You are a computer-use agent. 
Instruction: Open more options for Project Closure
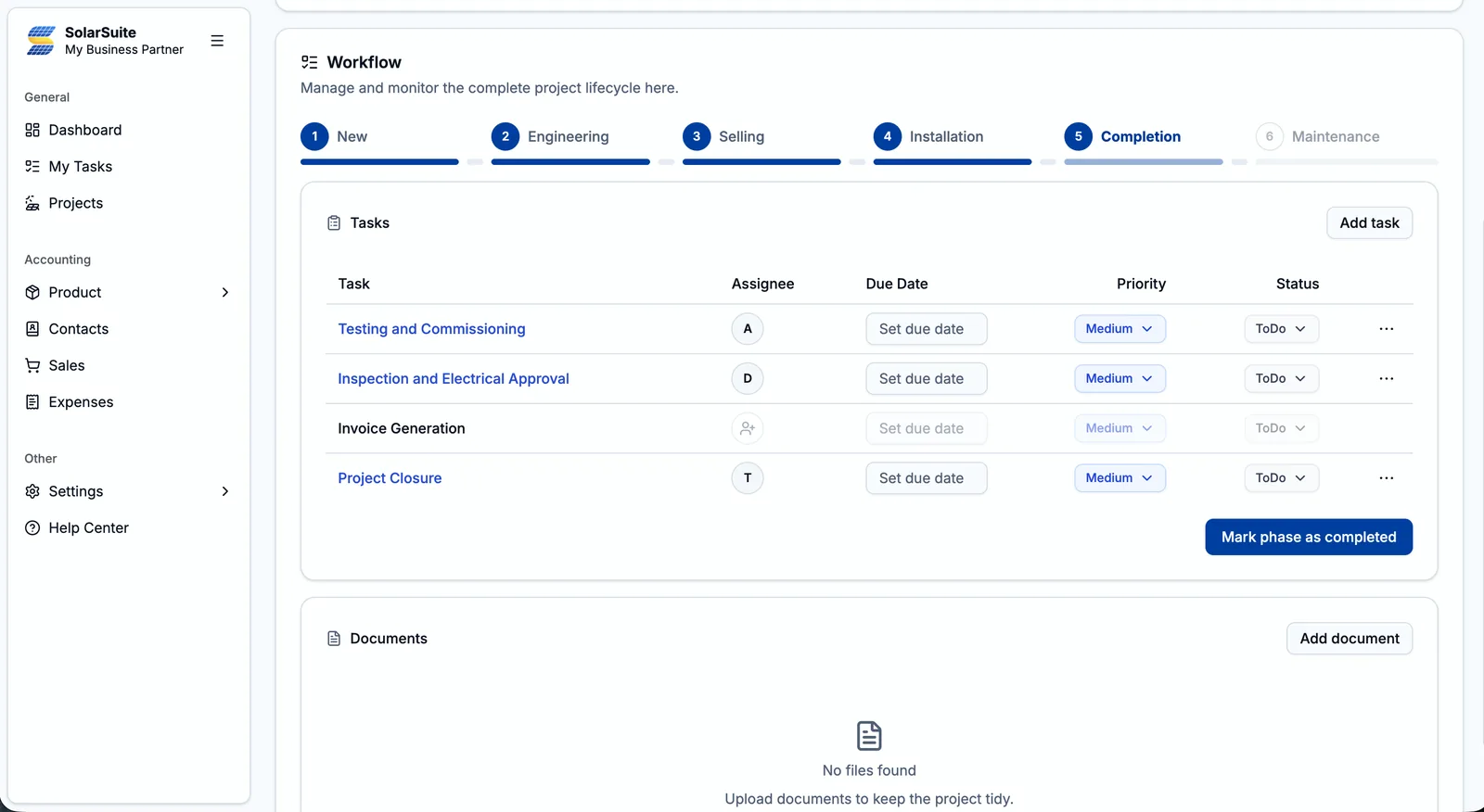pyautogui.click(x=1387, y=478)
